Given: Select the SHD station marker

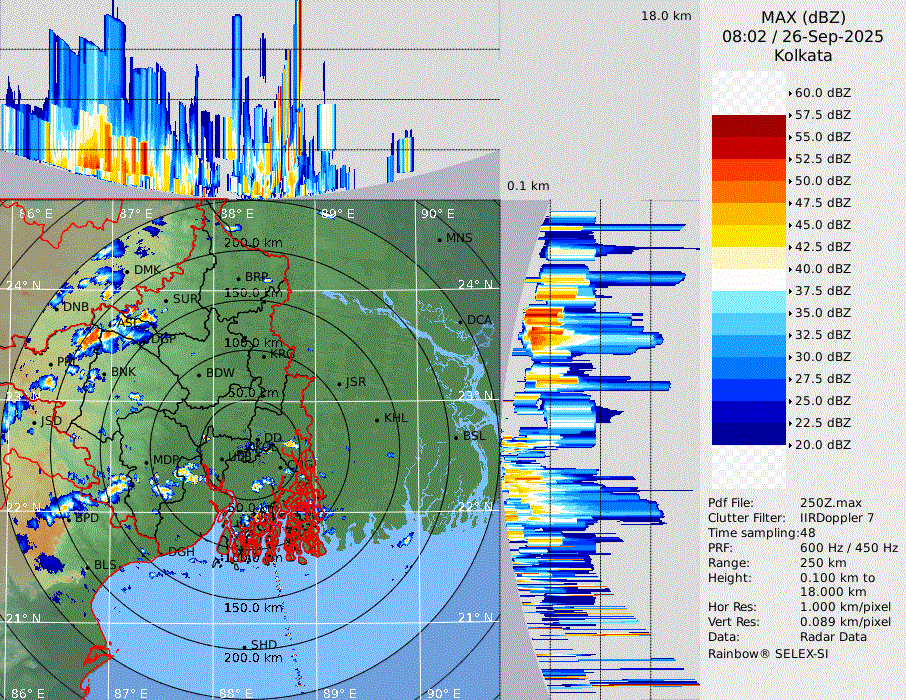Looking at the screenshot, I should (x=244, y=645).
